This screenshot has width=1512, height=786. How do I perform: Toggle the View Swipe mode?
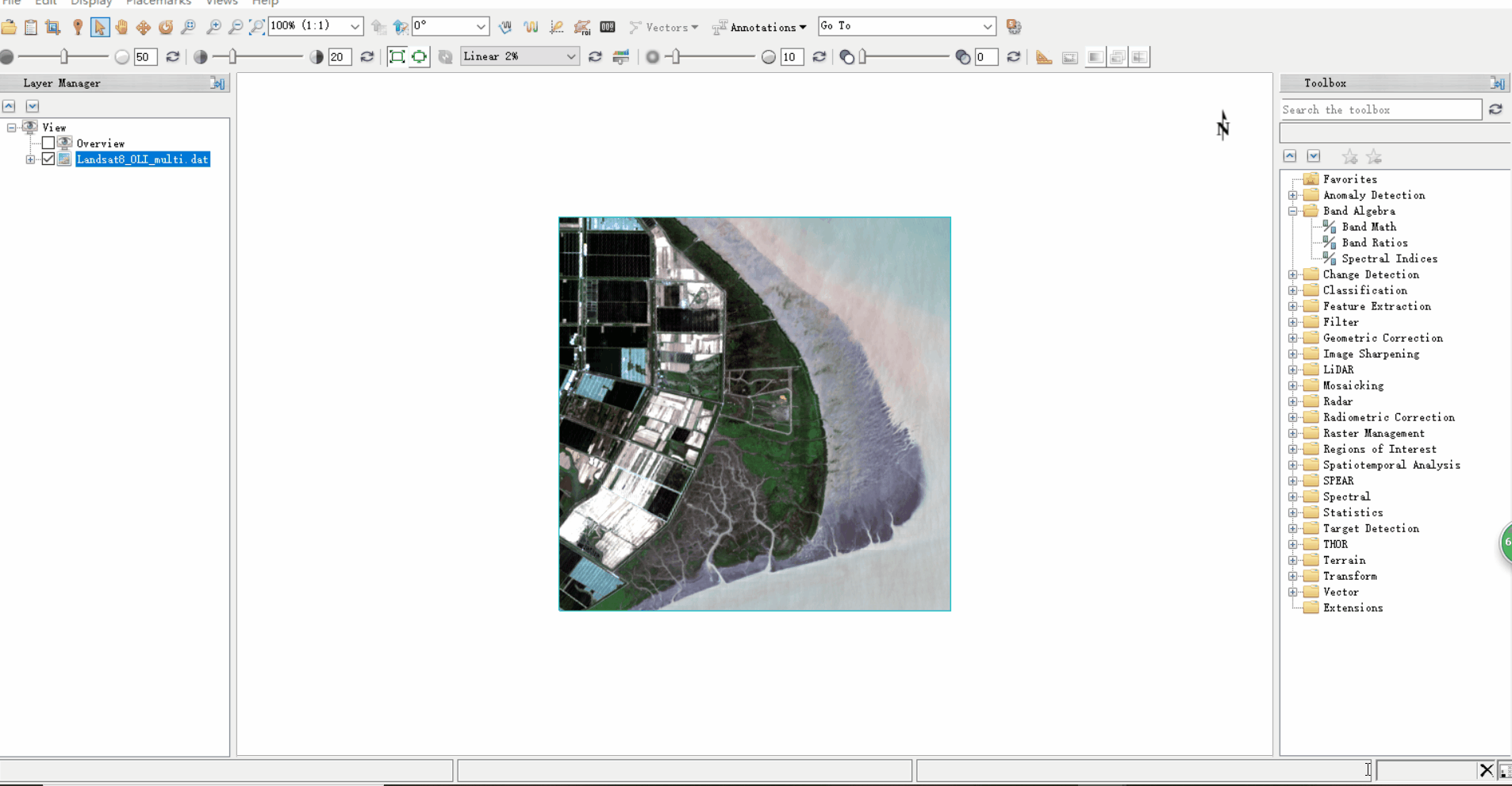(x=1139, y=57)
